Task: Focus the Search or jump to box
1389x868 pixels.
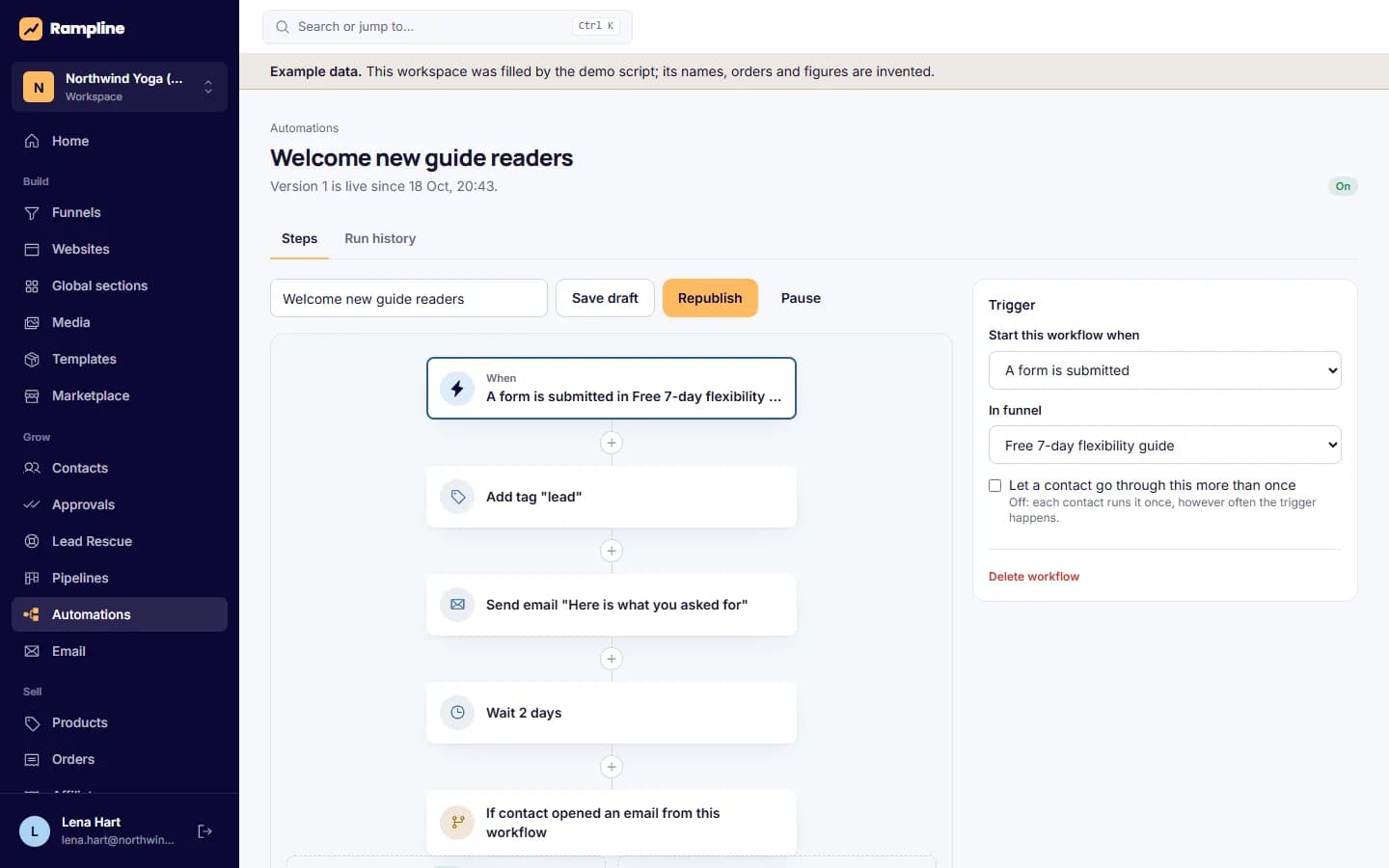Action: coord(448,27)
